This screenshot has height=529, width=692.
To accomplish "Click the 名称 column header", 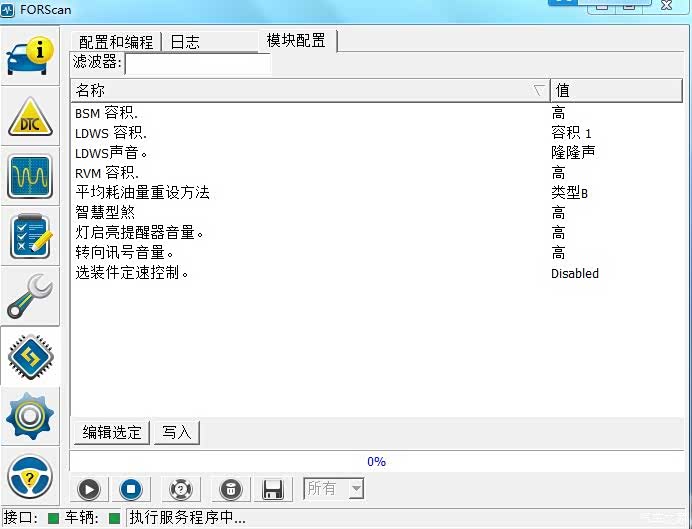I will [310, 90].
